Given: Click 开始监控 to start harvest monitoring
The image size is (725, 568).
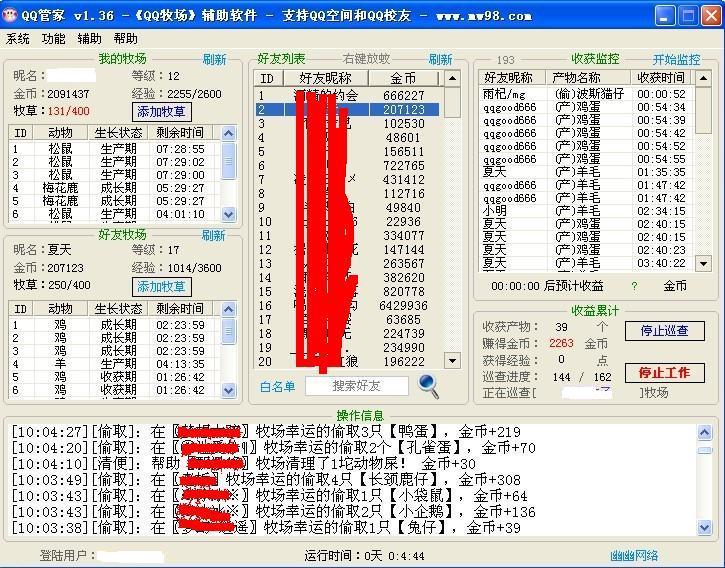Looking at the screenshot, I should 676,60.
